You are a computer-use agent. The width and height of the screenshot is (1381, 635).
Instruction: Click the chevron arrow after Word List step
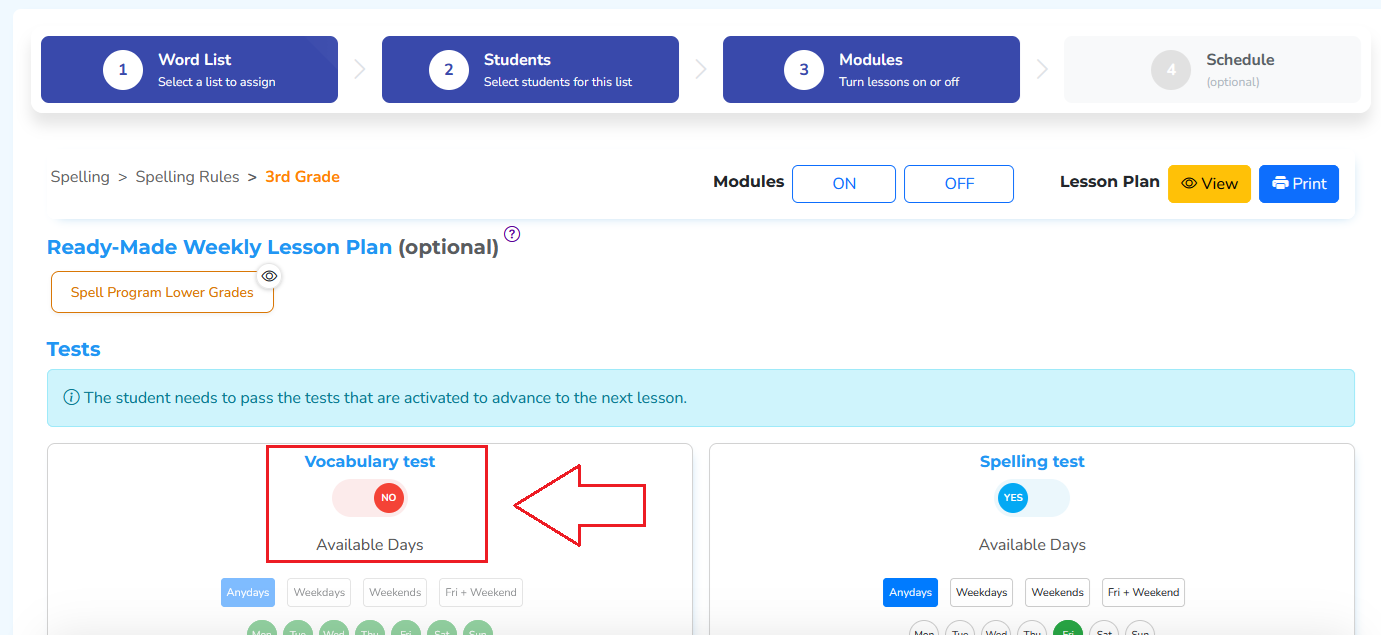point(360,70)
